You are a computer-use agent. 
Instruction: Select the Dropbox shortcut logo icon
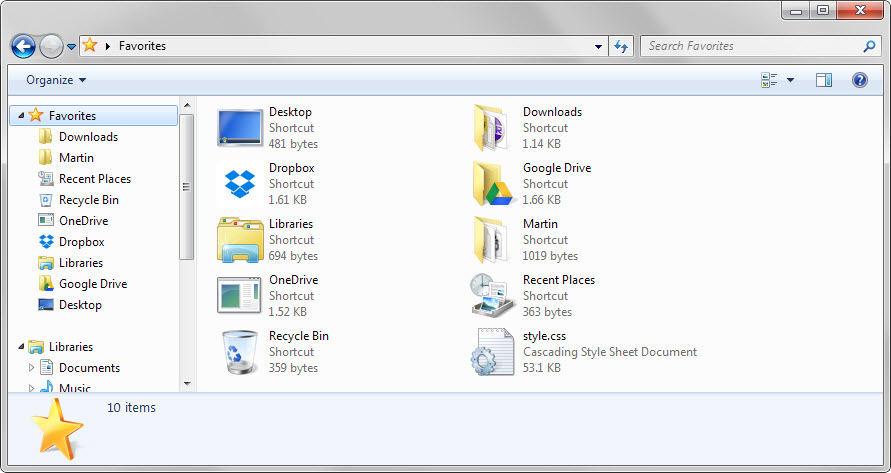pos(240,184)
